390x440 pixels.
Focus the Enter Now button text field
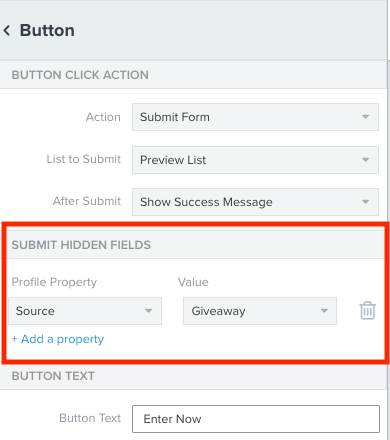(256, 419)
